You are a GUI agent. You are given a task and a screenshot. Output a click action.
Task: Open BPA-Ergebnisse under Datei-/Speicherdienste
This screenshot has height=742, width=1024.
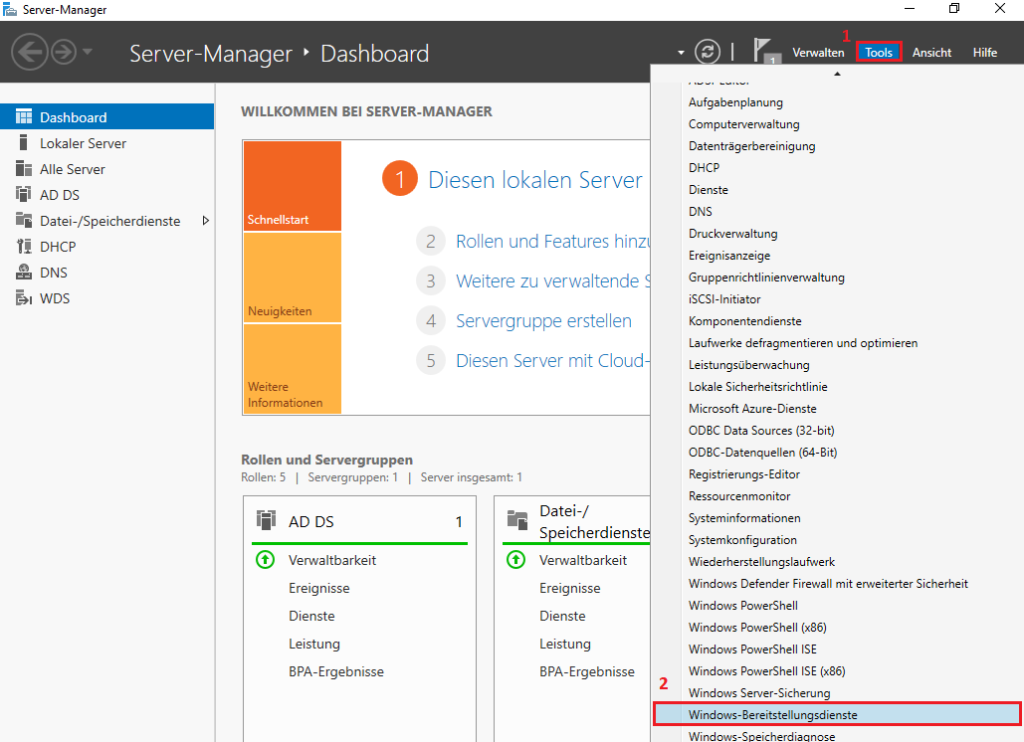coord(588,671)
